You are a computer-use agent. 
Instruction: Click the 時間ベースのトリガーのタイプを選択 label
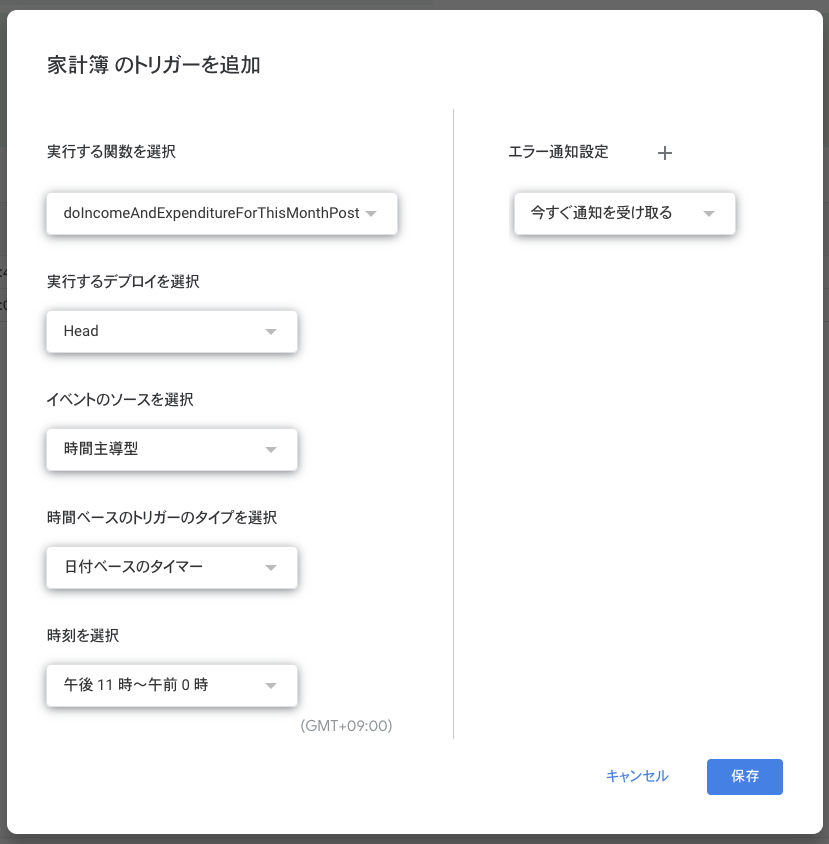(162, 518)
